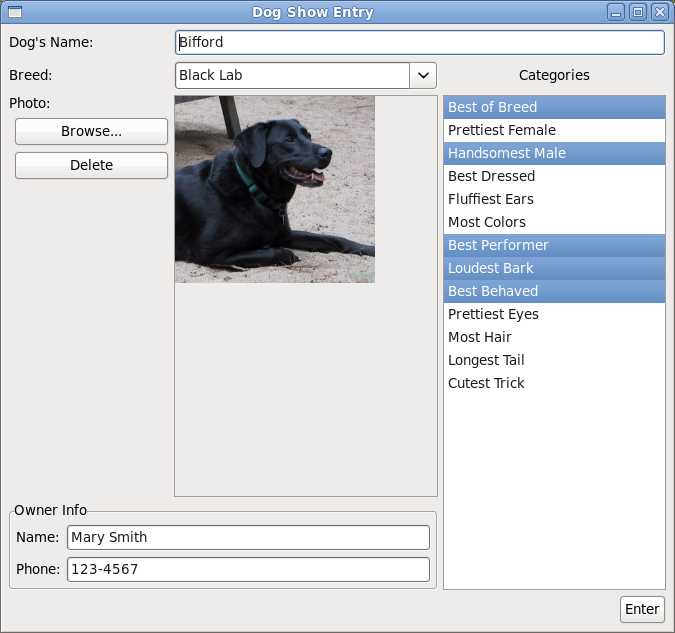Maximize the Dog Show Entry window

tap(638, 12)
